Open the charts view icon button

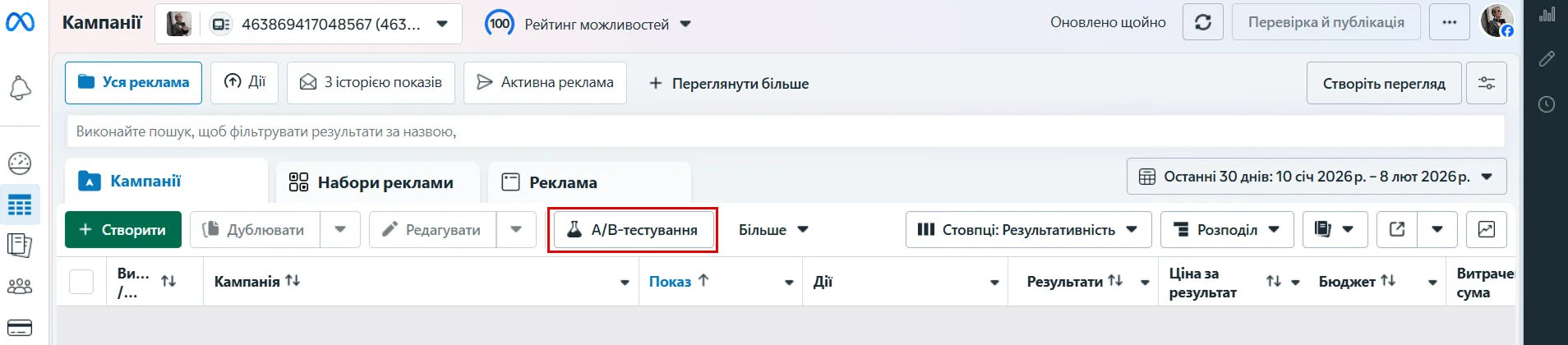(x=1487, y=229)
